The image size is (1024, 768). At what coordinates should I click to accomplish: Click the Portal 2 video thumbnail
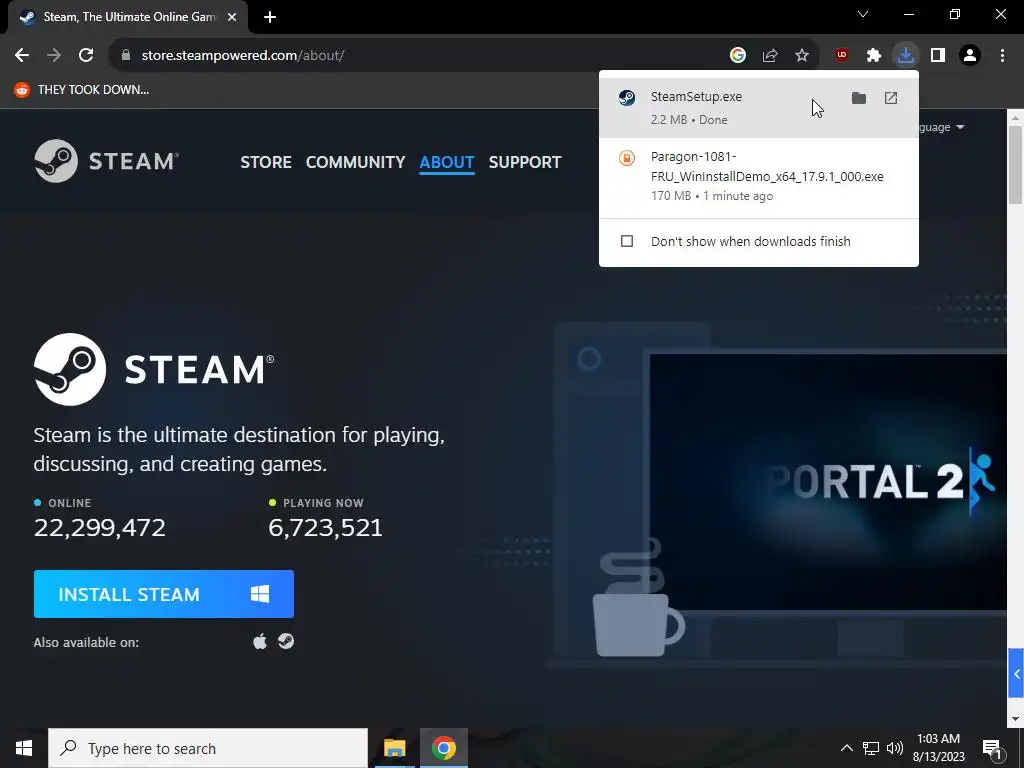click(x=828, y=482)
